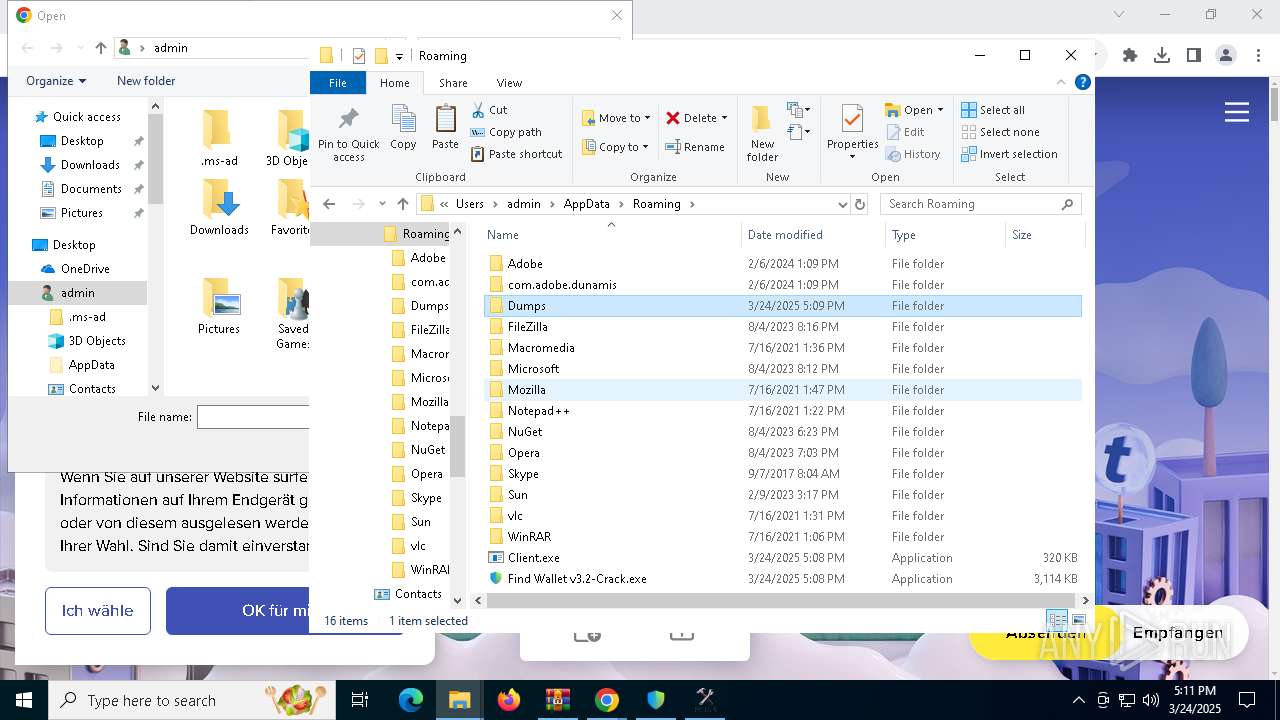1280x720 pixels.
Task: Switch to the View ribbon tab
Action: 509,83
